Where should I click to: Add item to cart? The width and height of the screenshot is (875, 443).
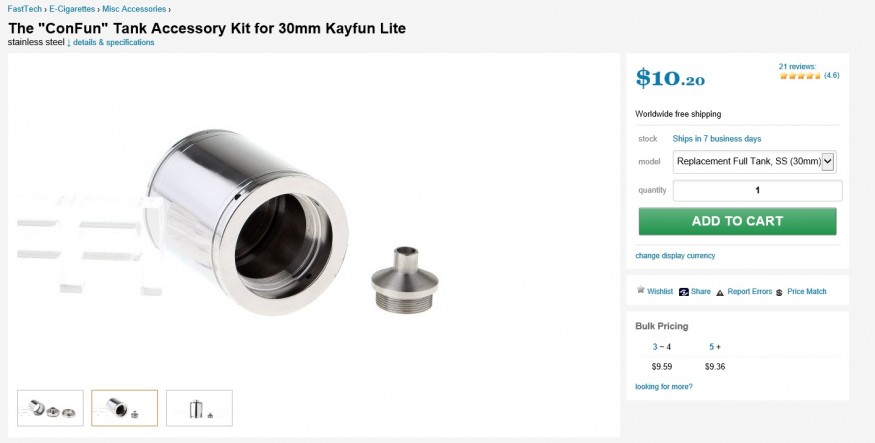(x=737, y=221)
